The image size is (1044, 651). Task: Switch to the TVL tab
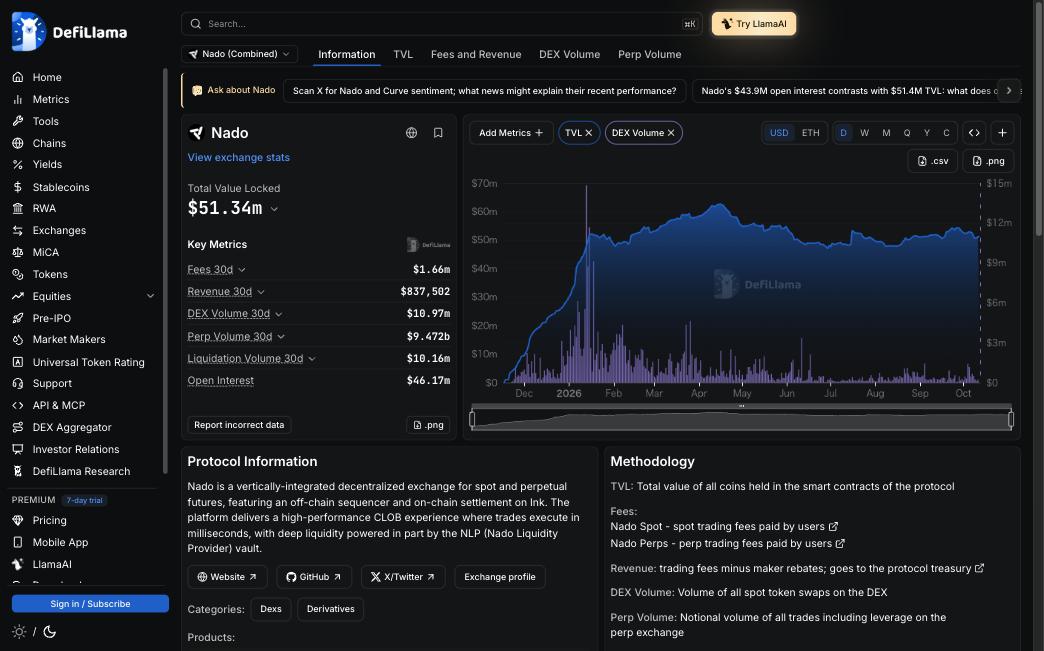[403, 55]
